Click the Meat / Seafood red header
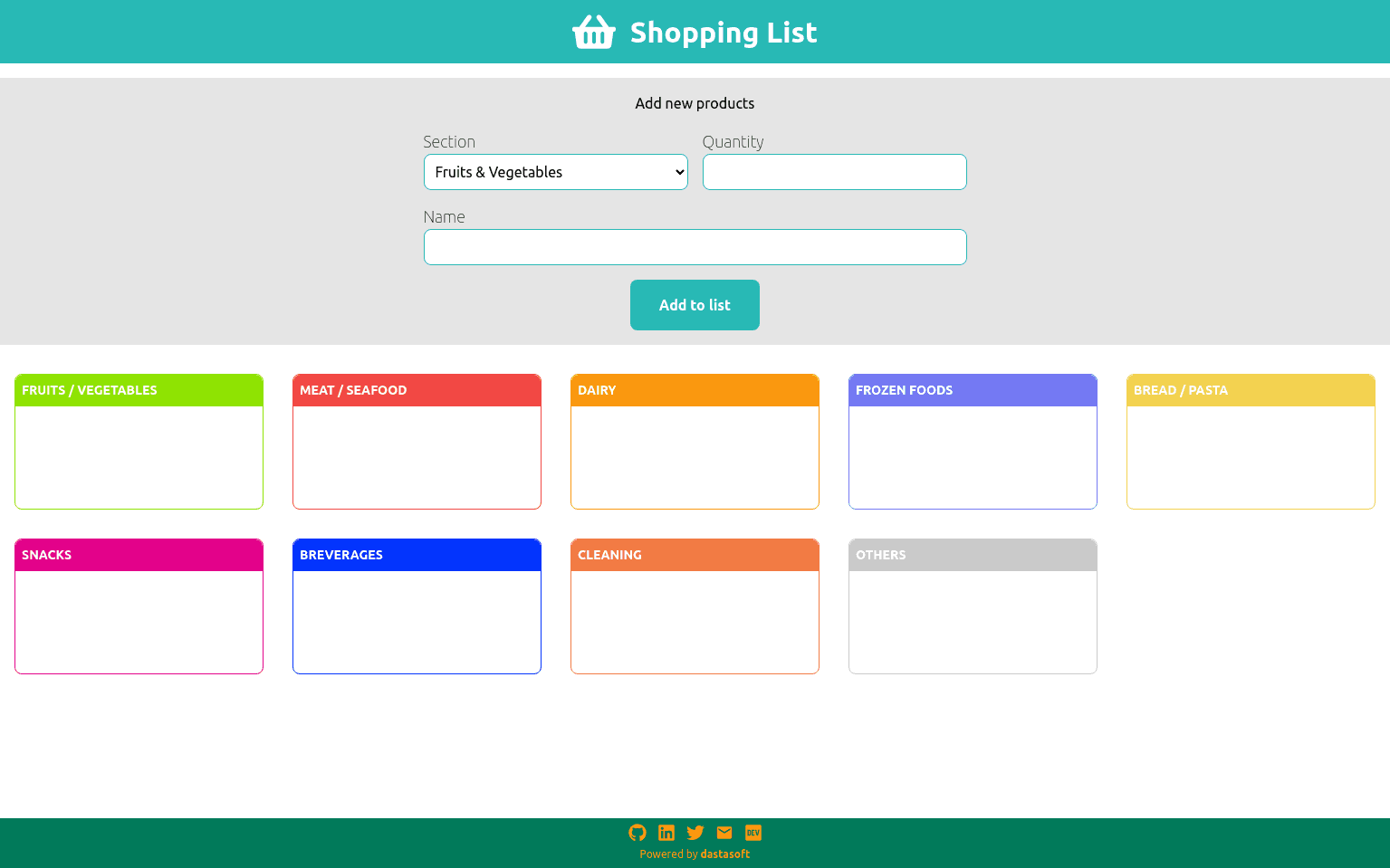 point(417,390)
